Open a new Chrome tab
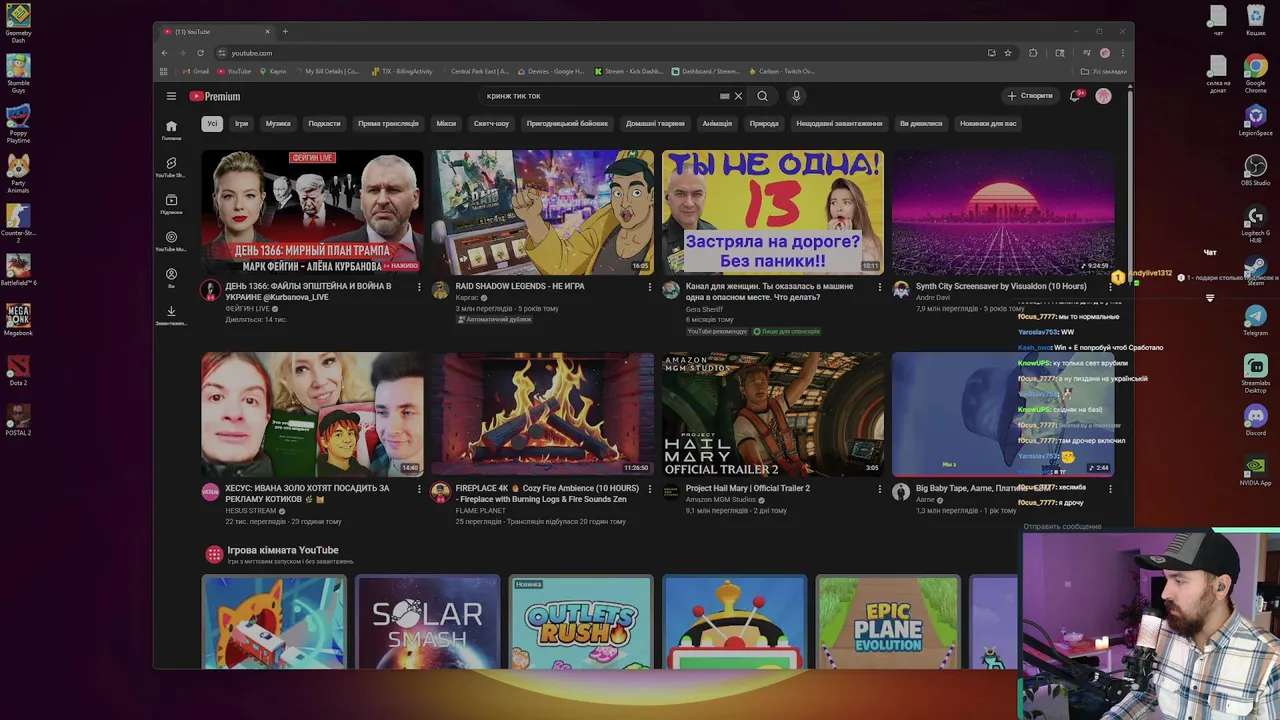 (x=285, y=31)
